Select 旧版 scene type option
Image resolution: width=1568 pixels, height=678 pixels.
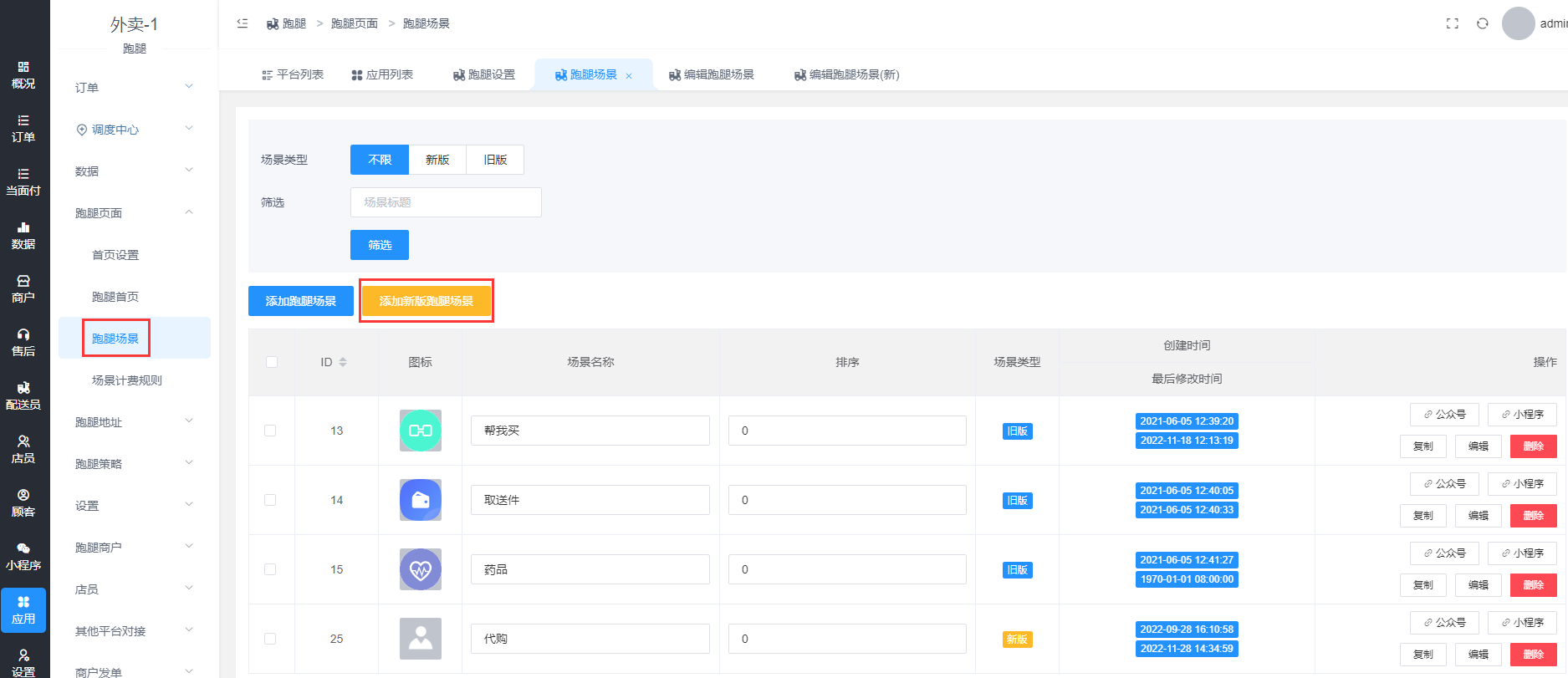coord(495,160)
